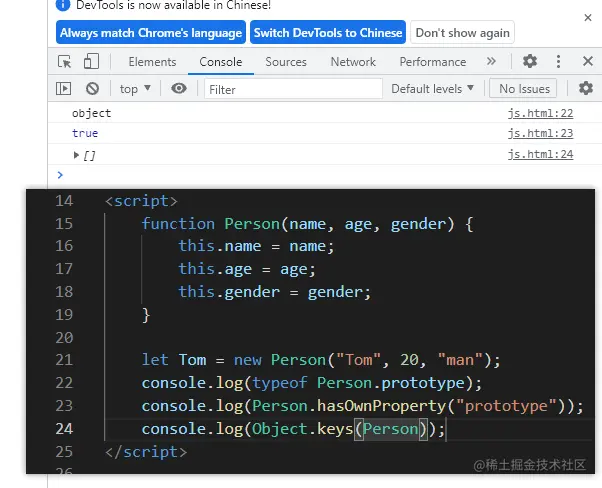Image resolution: width=602 pixels, height=488 pixels.
Task: Click the 'true' console output
Action: tap(85, 133)
